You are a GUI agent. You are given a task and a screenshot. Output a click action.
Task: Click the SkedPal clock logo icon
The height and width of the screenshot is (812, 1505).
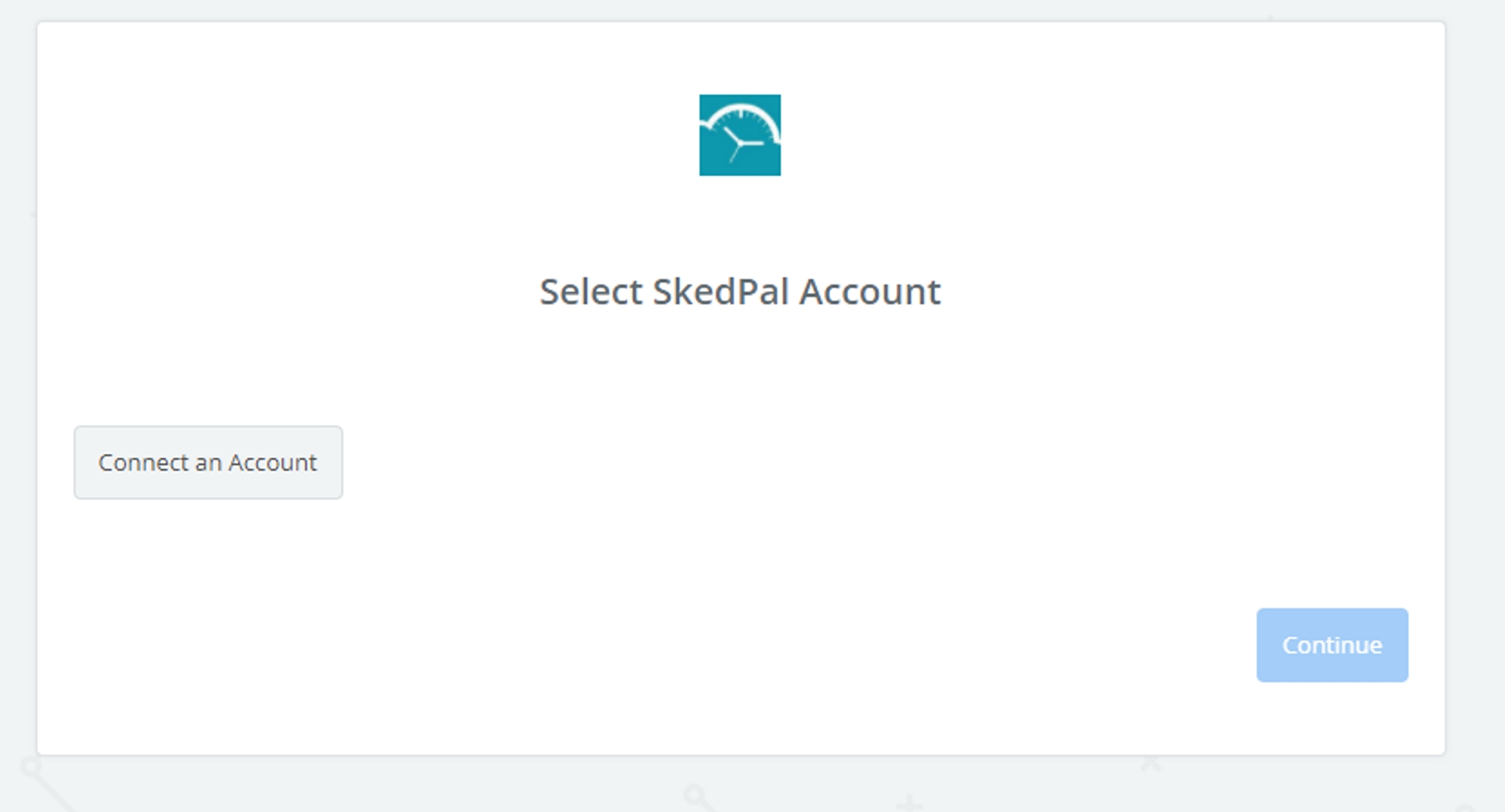point(740,135)
